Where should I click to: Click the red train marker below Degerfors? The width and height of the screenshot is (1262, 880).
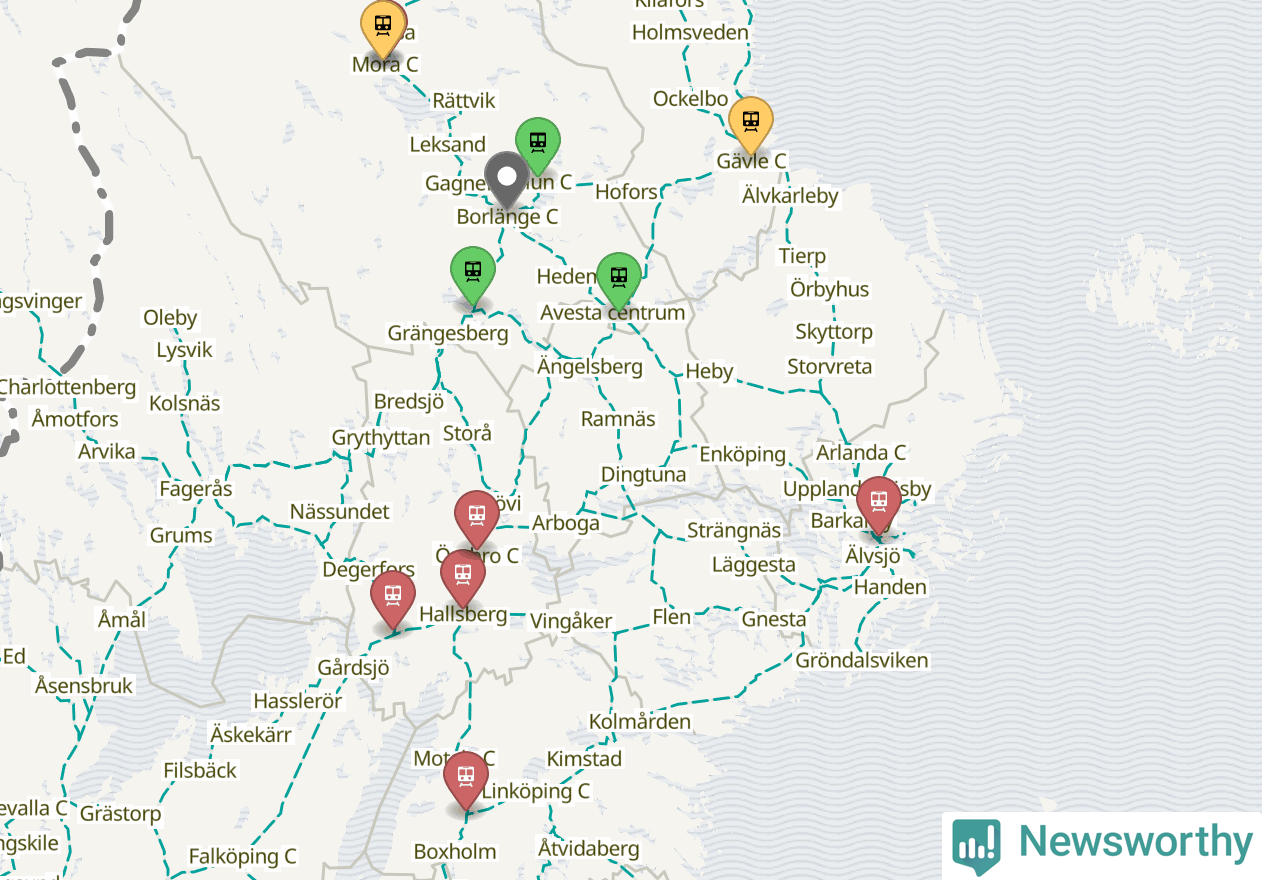[x=393, y=601]
